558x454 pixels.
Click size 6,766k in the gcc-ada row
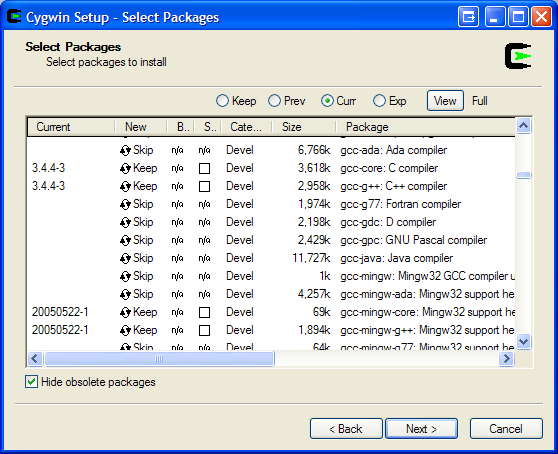pos(314,150)
